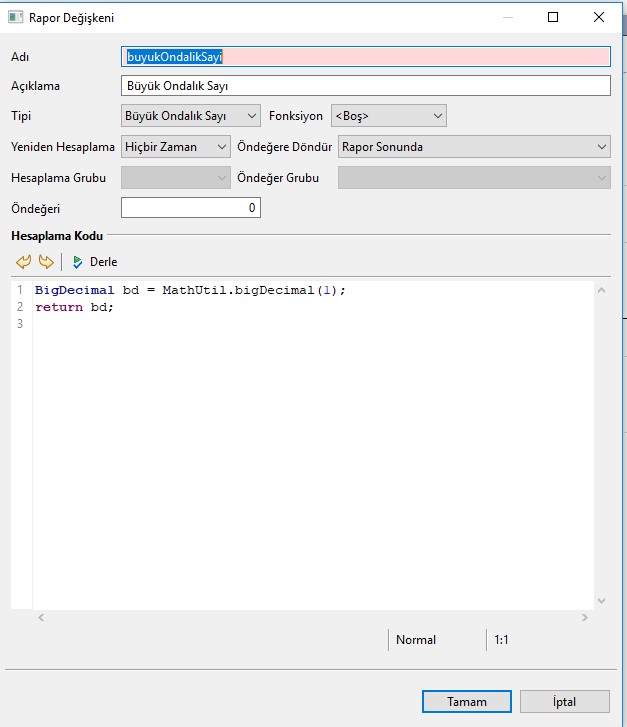Click the Rapor Değişkeni window title icon
Image resolution: width=627 pixels, height=727 pixels.
[16, 17]
